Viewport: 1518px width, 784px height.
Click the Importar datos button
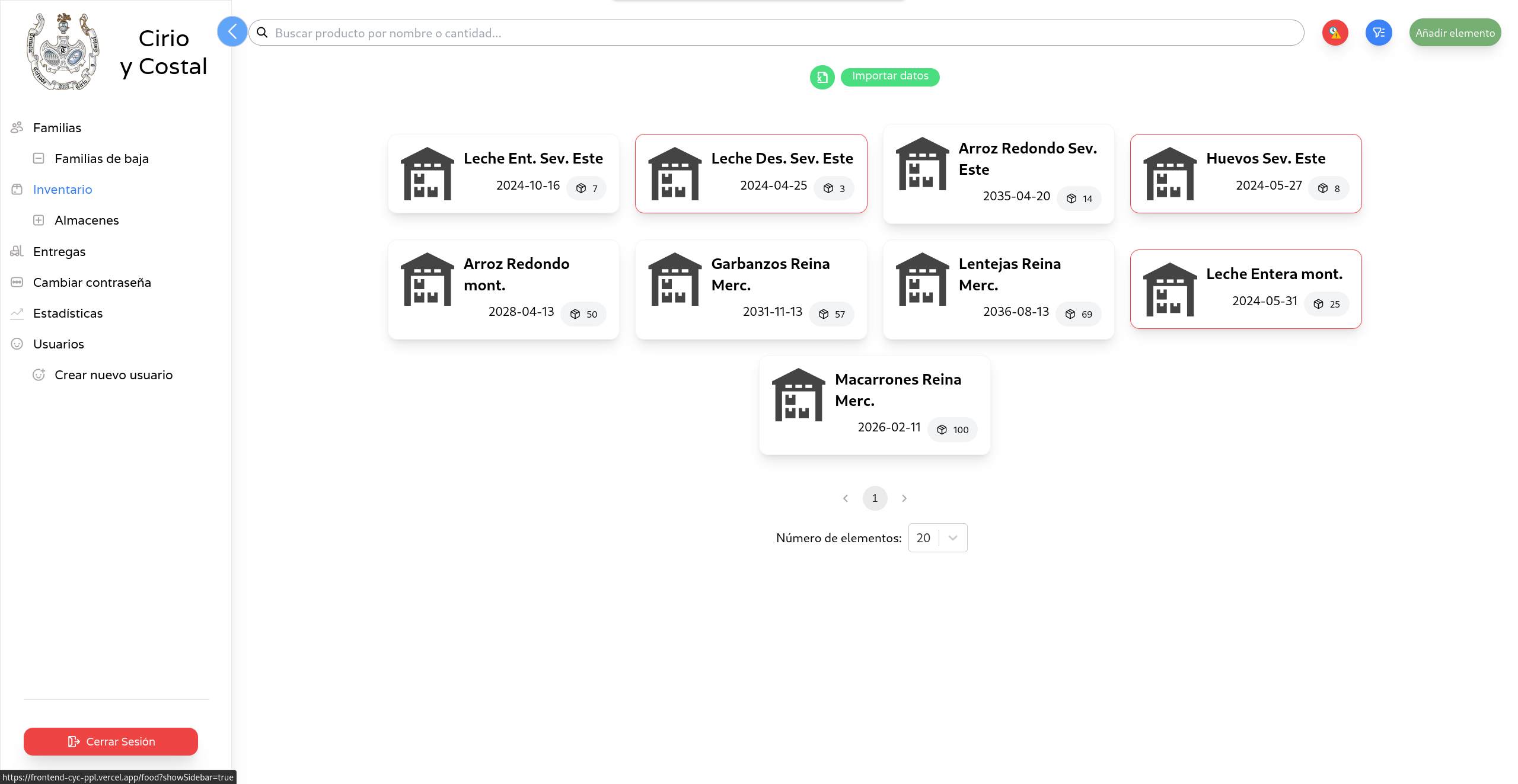[889, 76]
